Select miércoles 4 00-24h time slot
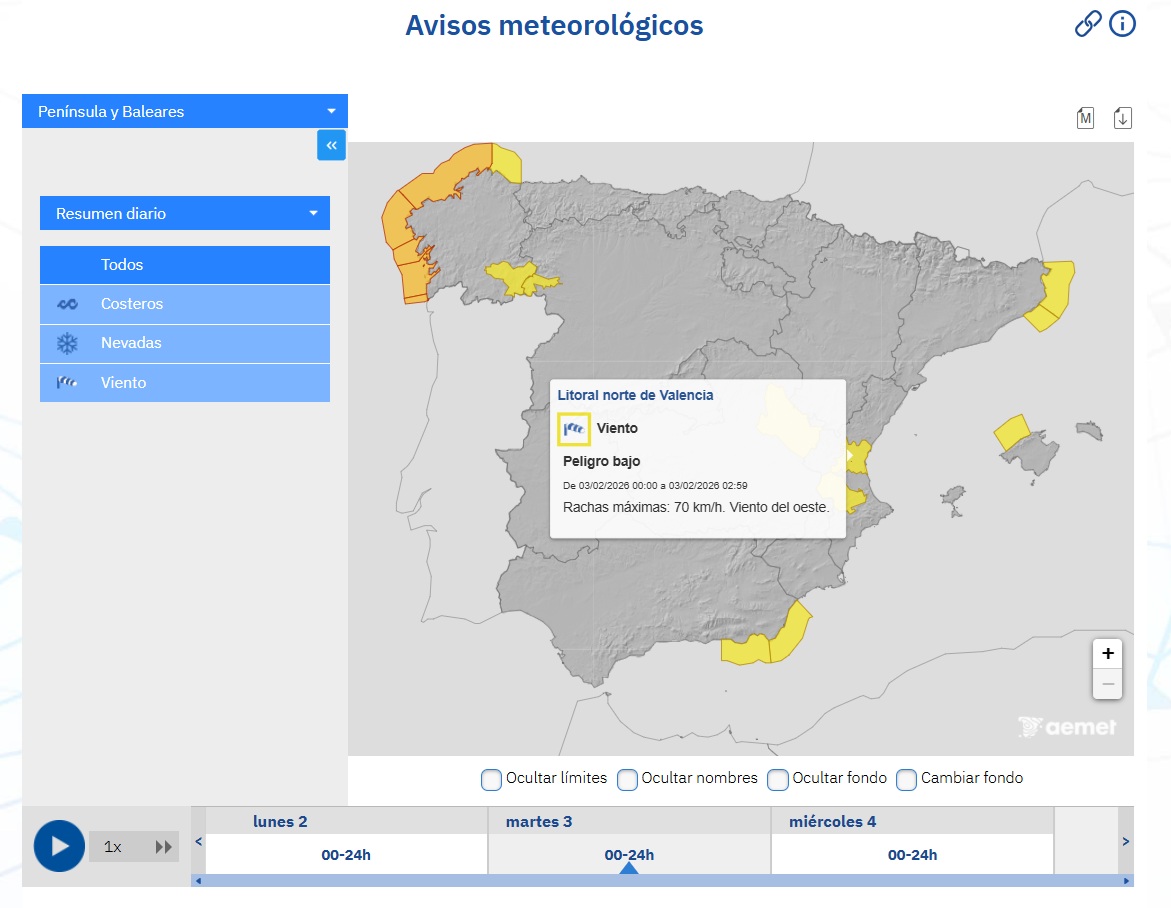 pyautogui.click(x=912, y=855)
